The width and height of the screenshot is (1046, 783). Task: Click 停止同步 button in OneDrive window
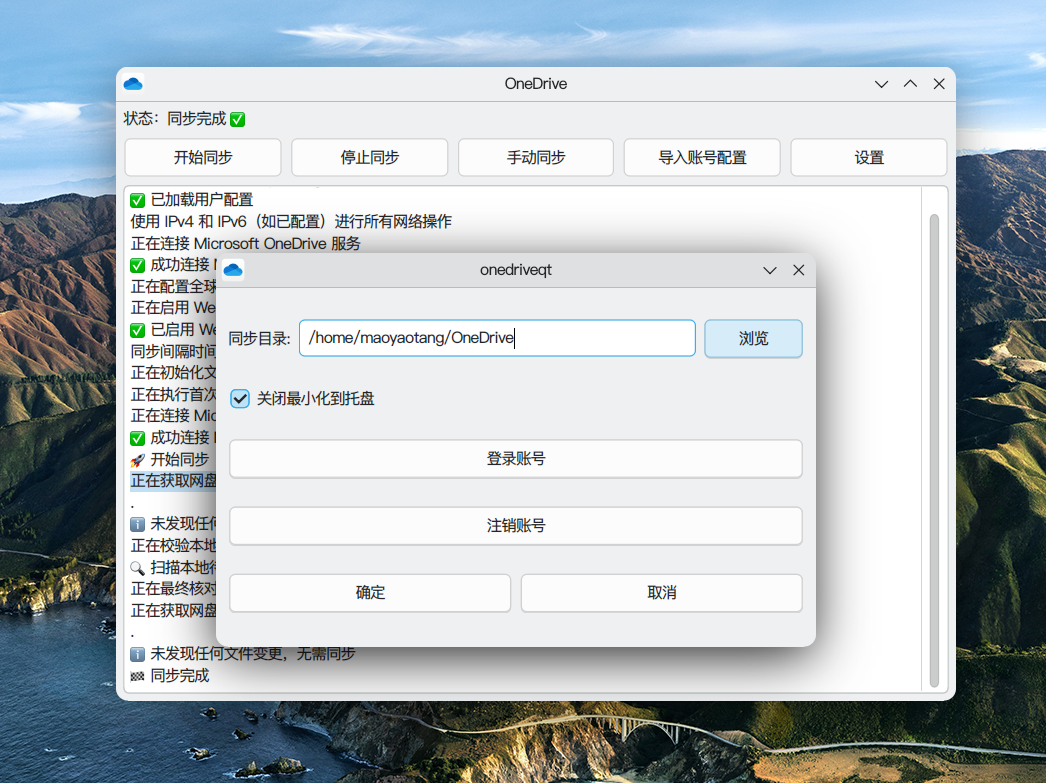click(x=370, y=157)
